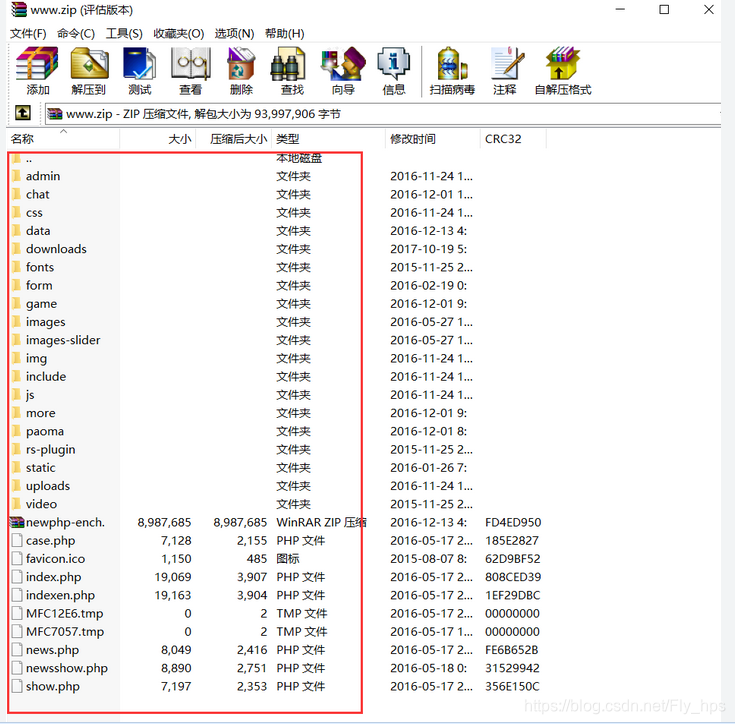Sort by Packed size (压缩后大小) header
Screen dimensions: 735x724
pyautogui.click(x=233, y=139)
